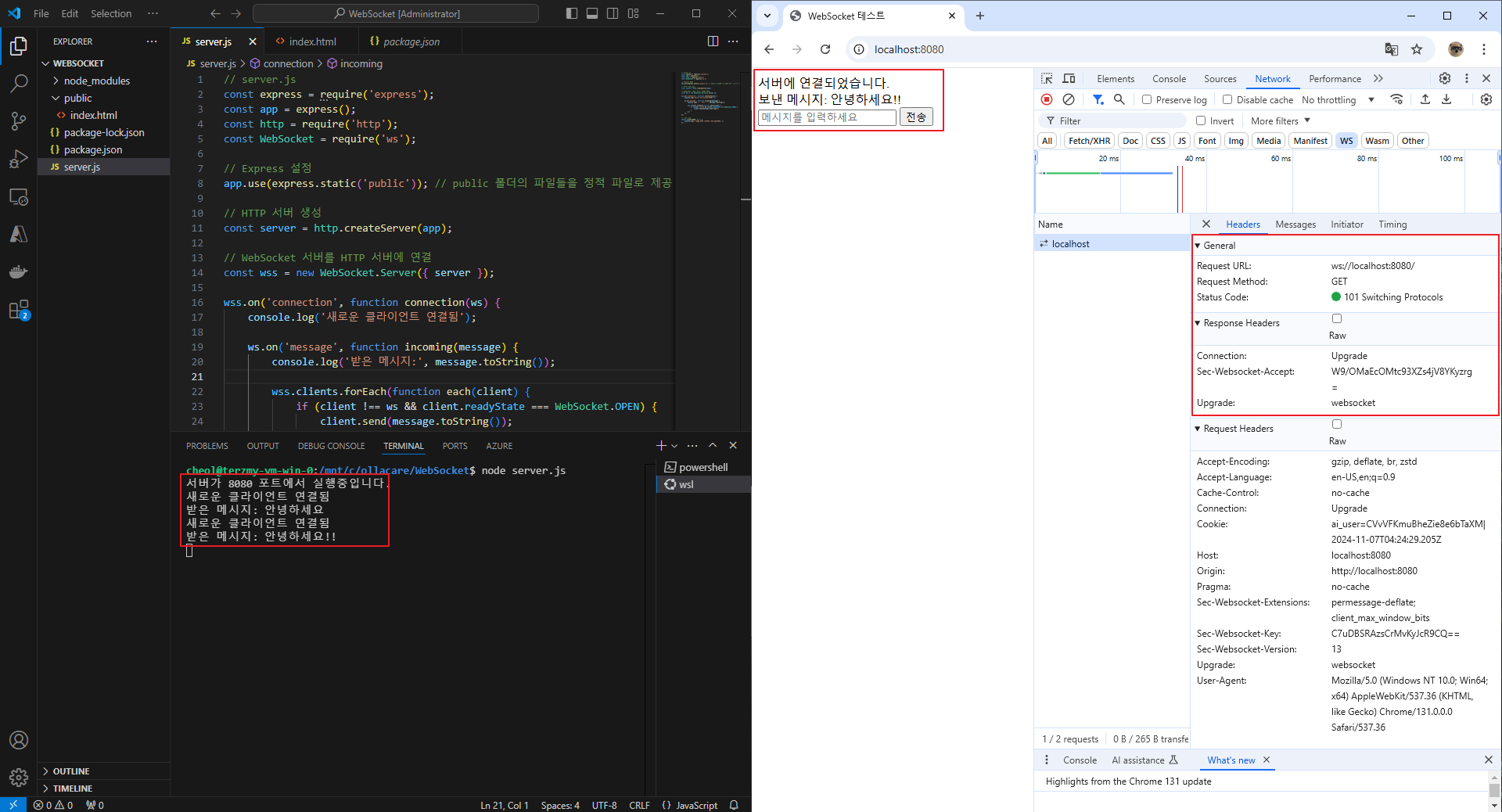Screen dimensions: 1502x812
Task: Open network conditions wifi icon in DevTools
Action: click(1396, 99)
